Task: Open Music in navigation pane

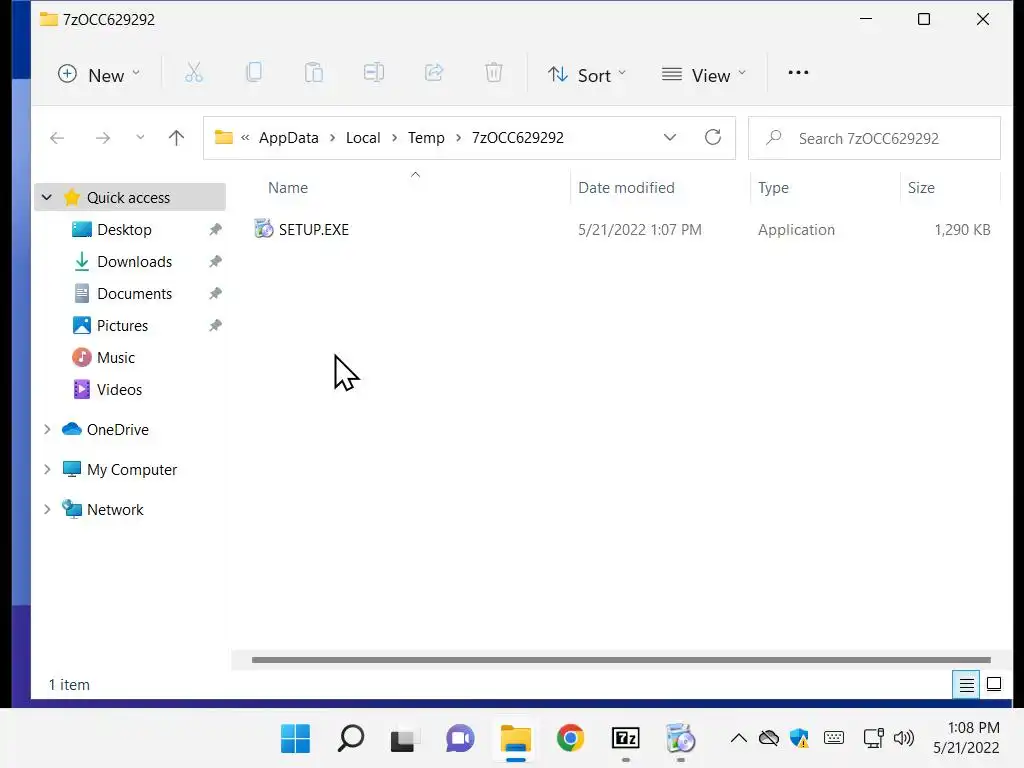Action: (x=116, y=357)
